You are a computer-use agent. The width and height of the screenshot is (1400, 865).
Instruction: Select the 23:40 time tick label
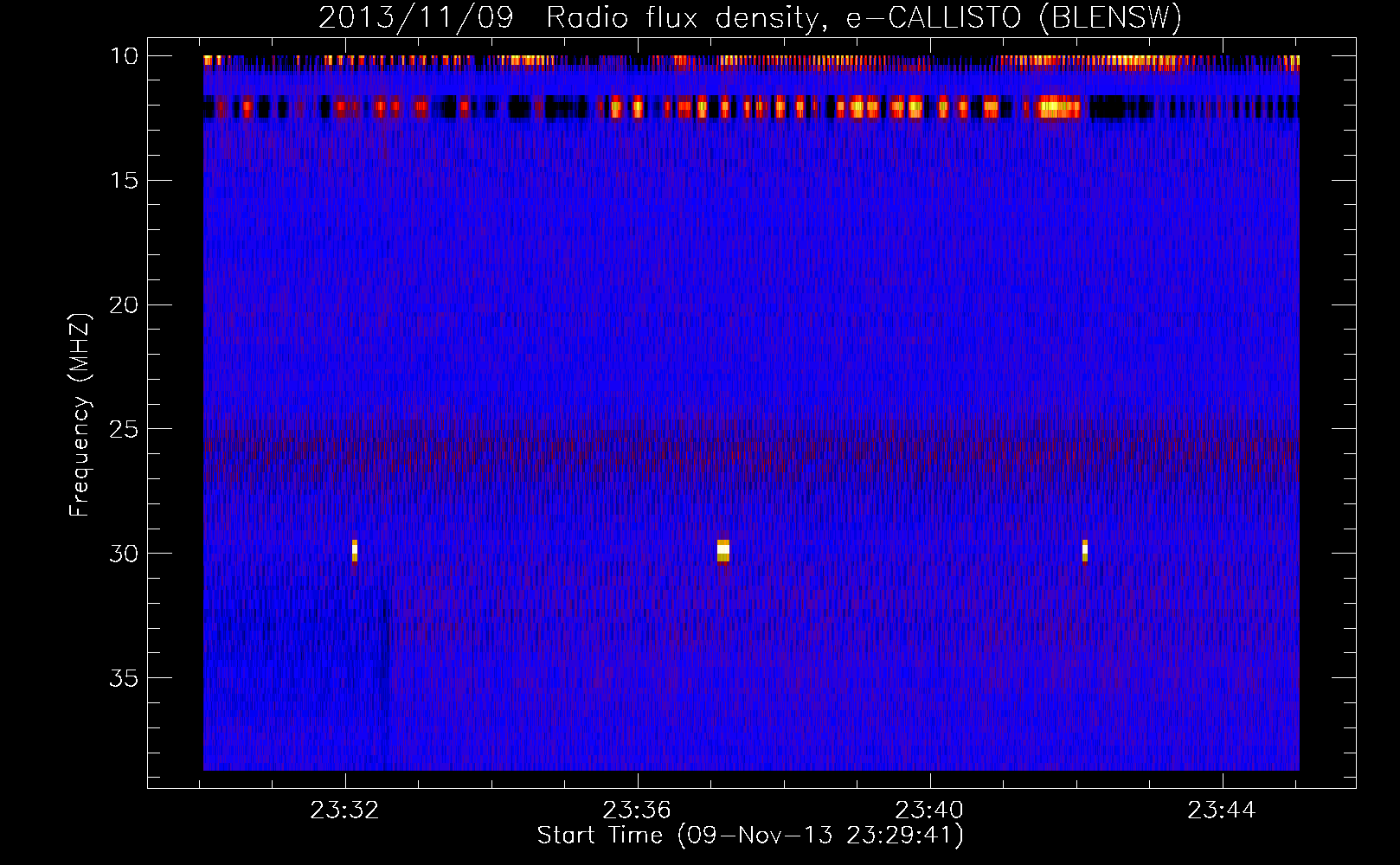pyautogui.click(x=930, y=811)
